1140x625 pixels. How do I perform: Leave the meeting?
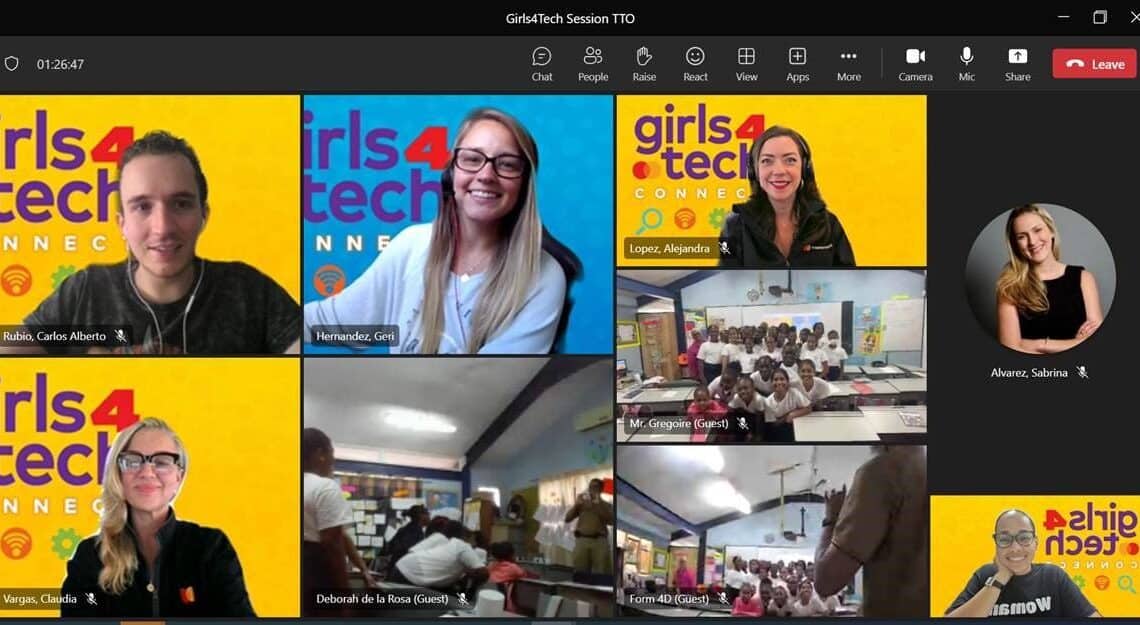point(1094,64)
